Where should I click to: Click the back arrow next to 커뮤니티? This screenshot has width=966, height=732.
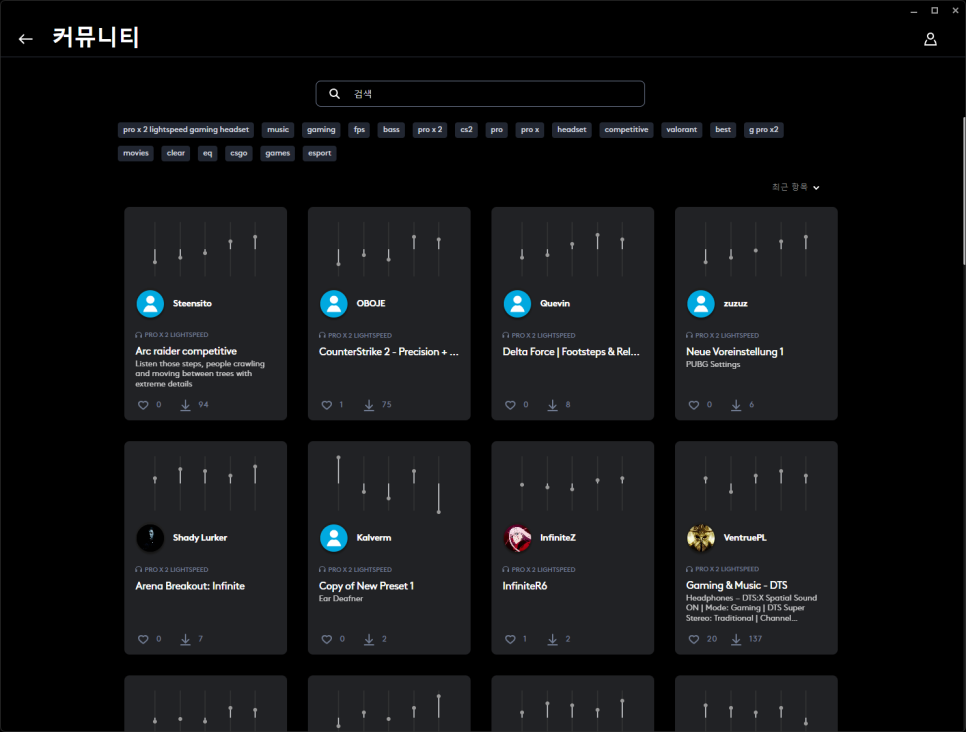point(26,39)
